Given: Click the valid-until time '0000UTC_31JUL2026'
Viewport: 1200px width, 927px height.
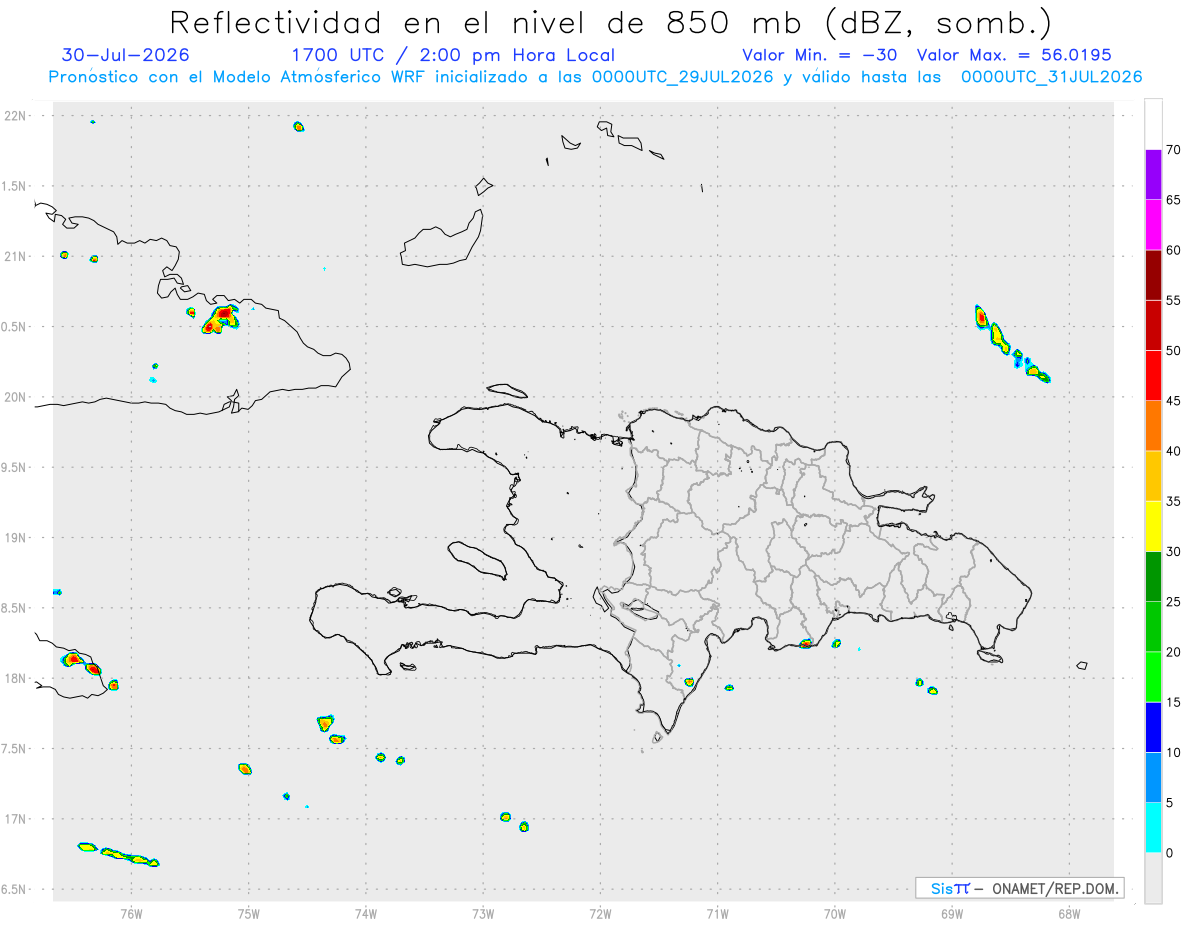Looking at the screenshot, I should point(1051,77).
